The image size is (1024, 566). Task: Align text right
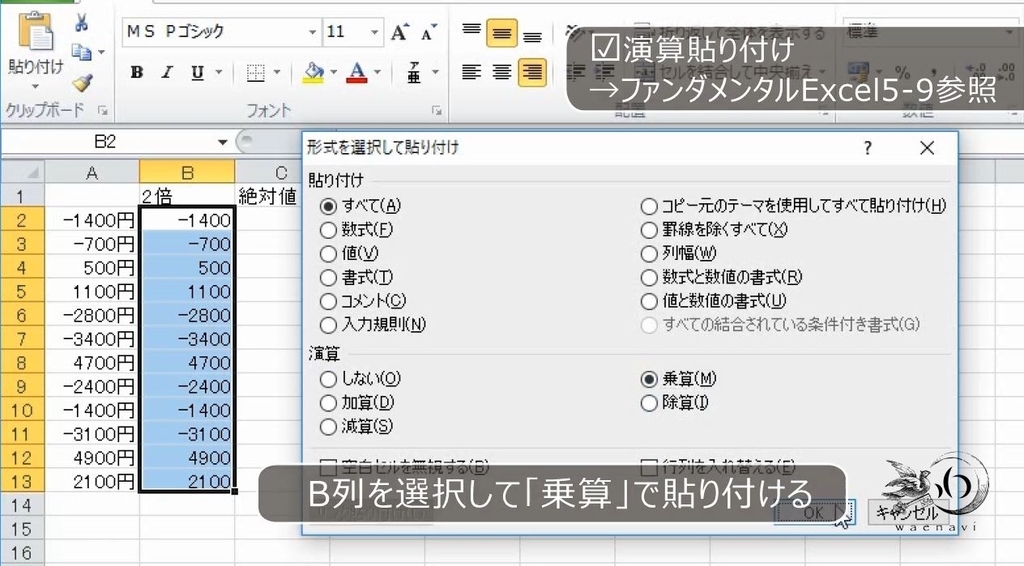[x=532, y=72]
